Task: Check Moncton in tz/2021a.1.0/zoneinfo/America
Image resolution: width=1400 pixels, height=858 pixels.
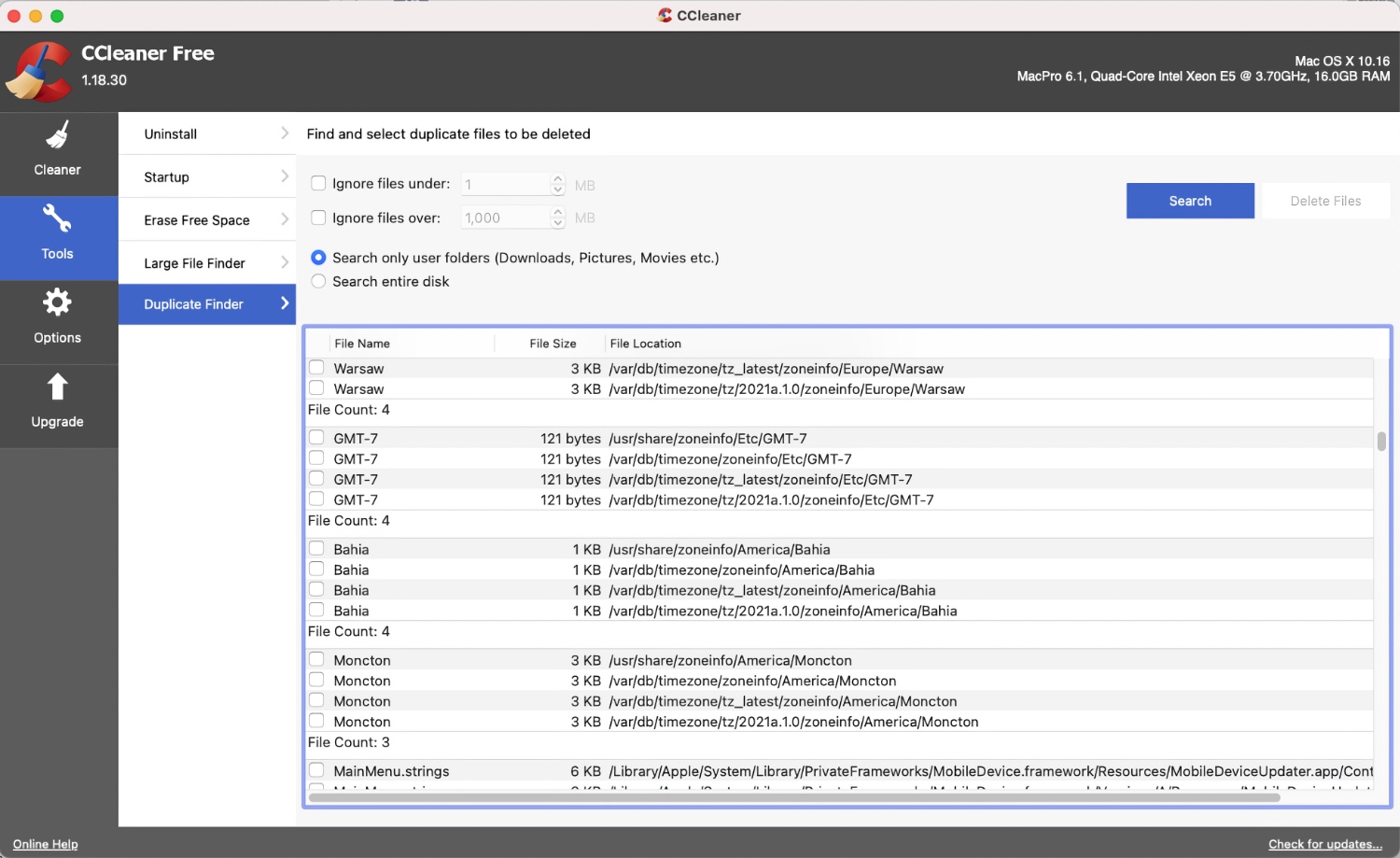Action: (316, 722)
